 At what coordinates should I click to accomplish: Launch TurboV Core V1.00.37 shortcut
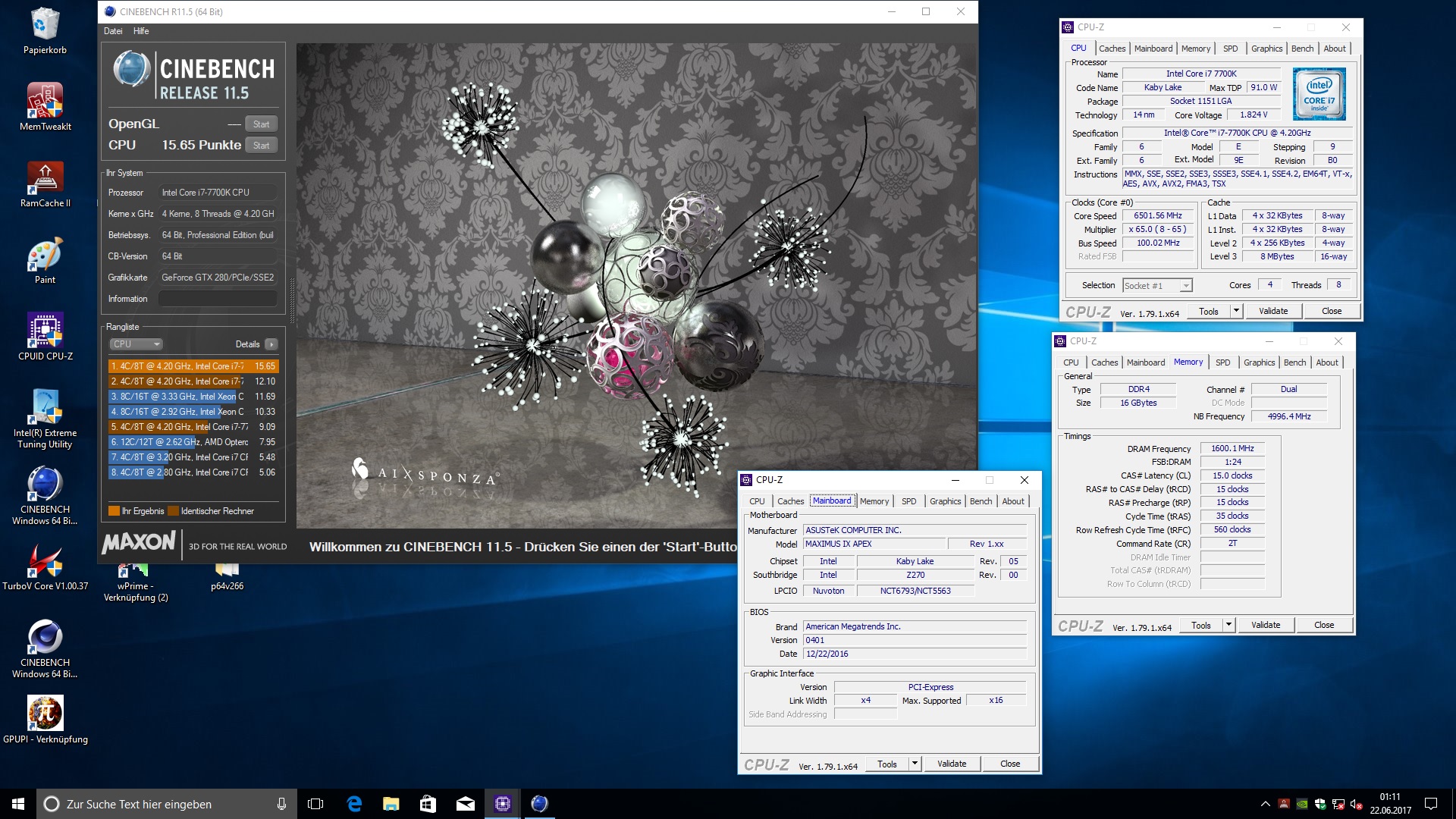[45, 567]
